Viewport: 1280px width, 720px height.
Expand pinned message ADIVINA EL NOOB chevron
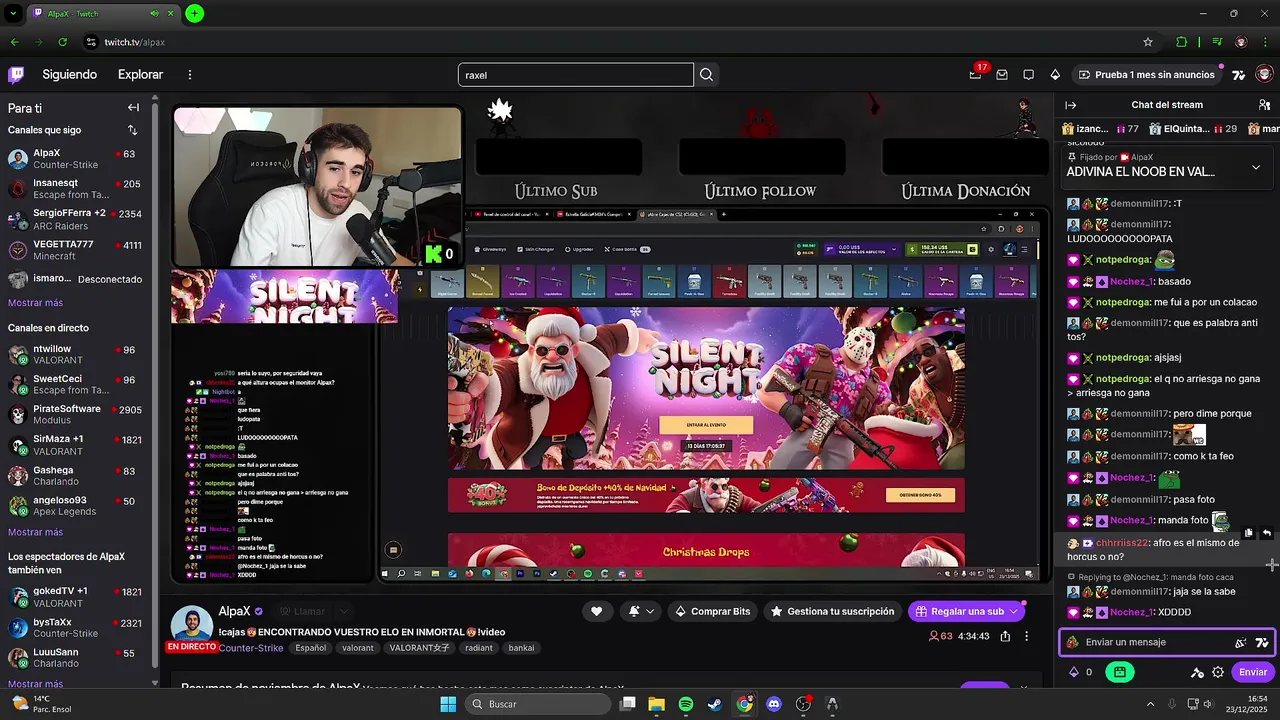click(1256, 168)
